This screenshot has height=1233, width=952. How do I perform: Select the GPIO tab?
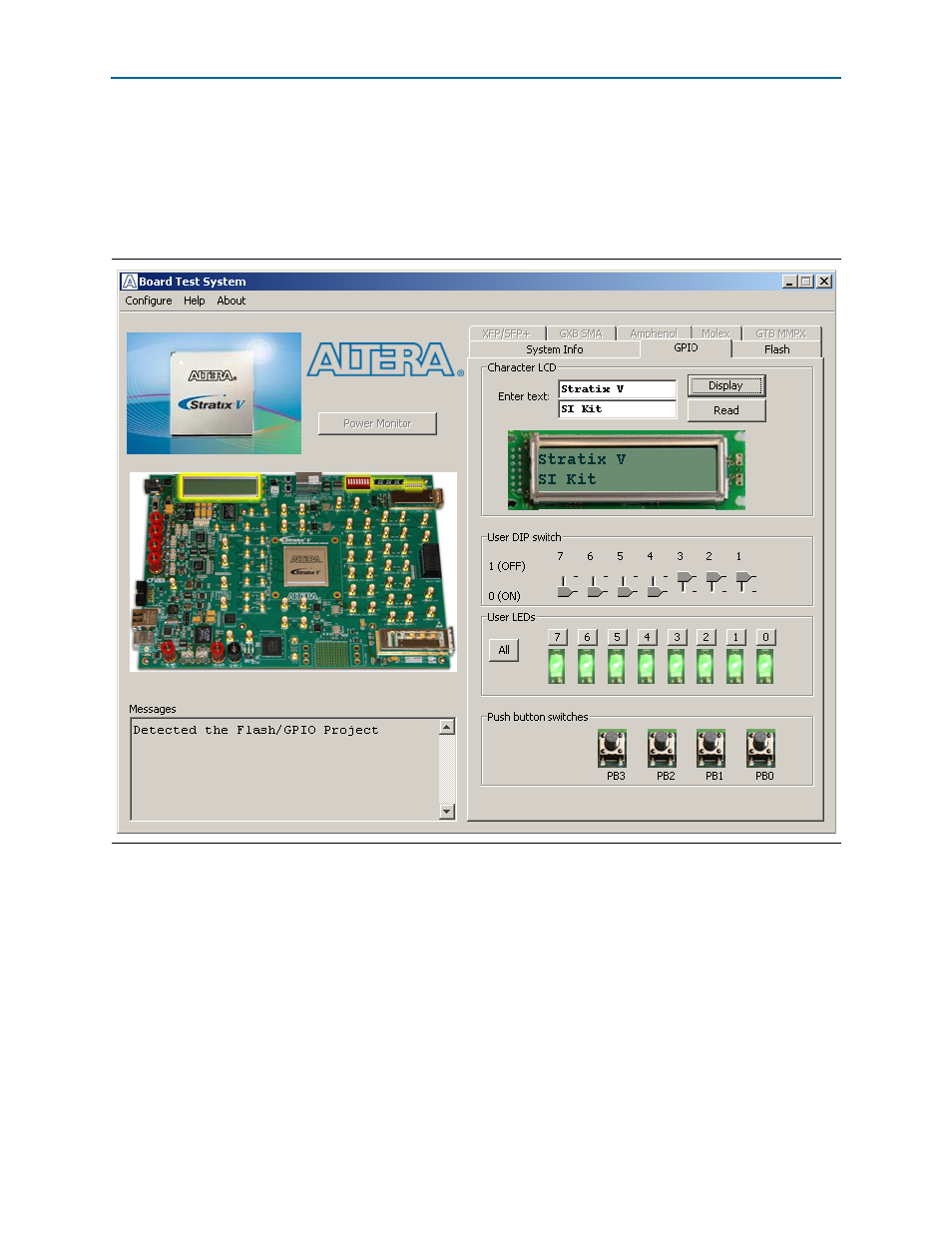(686, 347)
